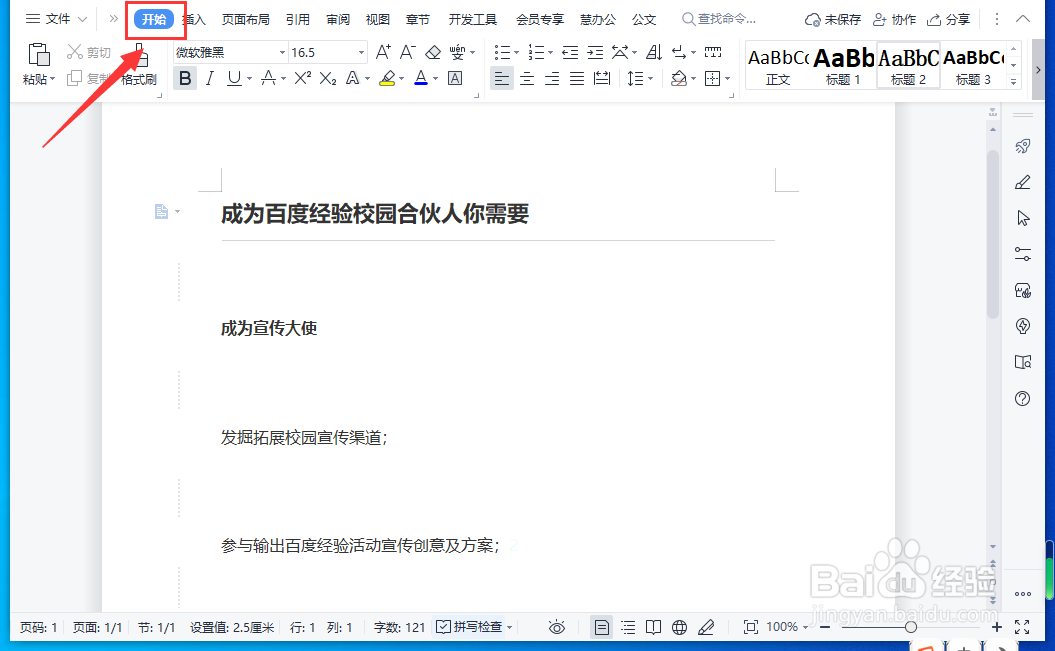Click the 分享 share button
Image resolution: width=1055 pixels, height=651 pixels.
click(948, 20)
